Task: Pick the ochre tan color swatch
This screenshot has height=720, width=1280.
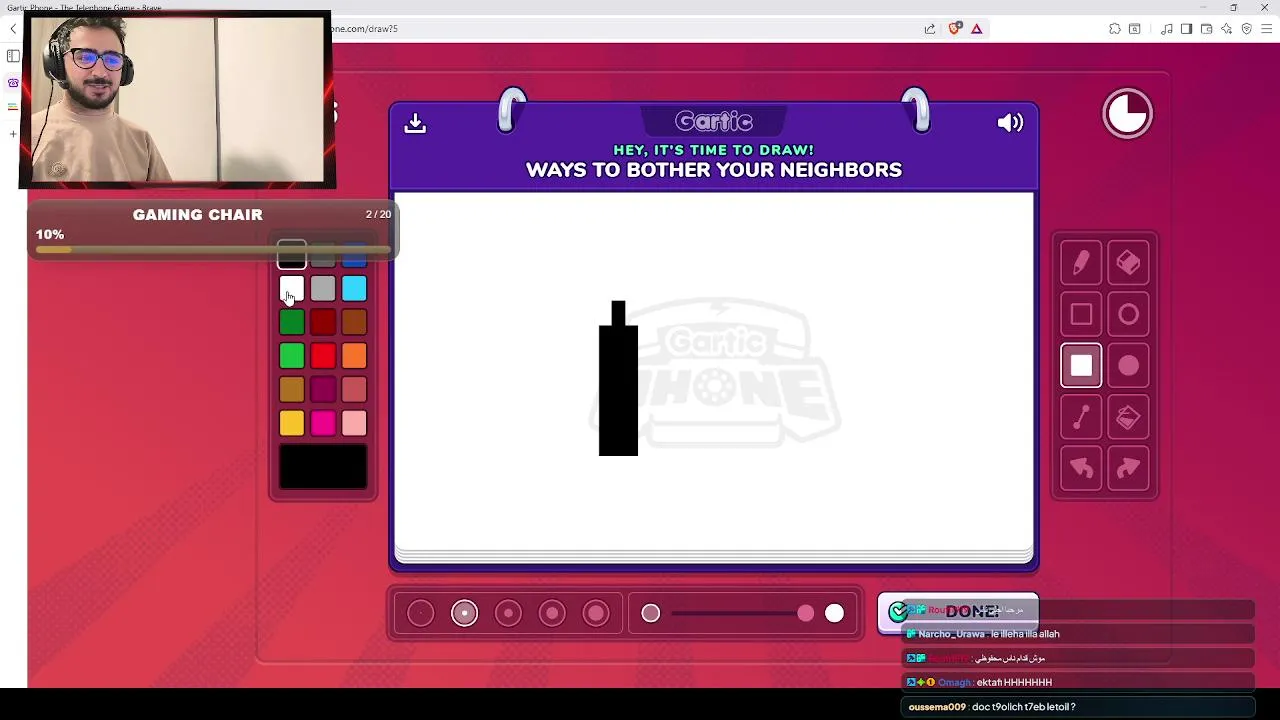Action: pyautogui.click(x=292, y=390)
